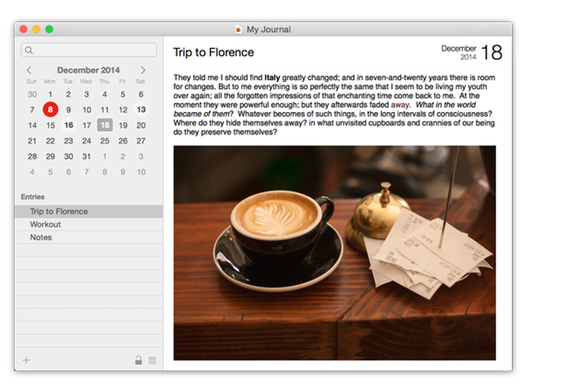Image resolution: width=586 pixels, height=391 pixels.
Task: Advance to next month with right chevron
Action: click(x=143, y=70)
